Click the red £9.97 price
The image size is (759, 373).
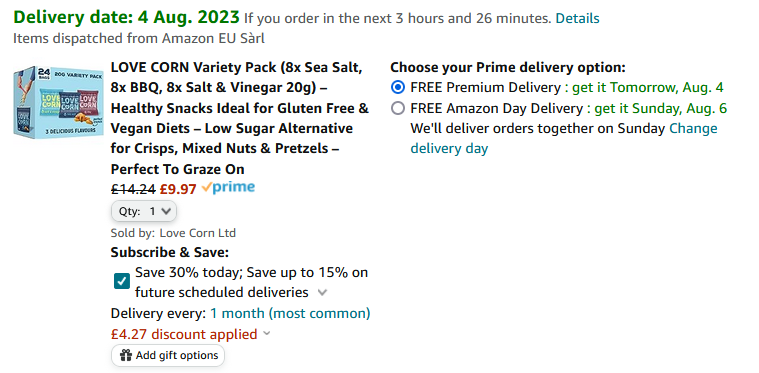point(178,189)
